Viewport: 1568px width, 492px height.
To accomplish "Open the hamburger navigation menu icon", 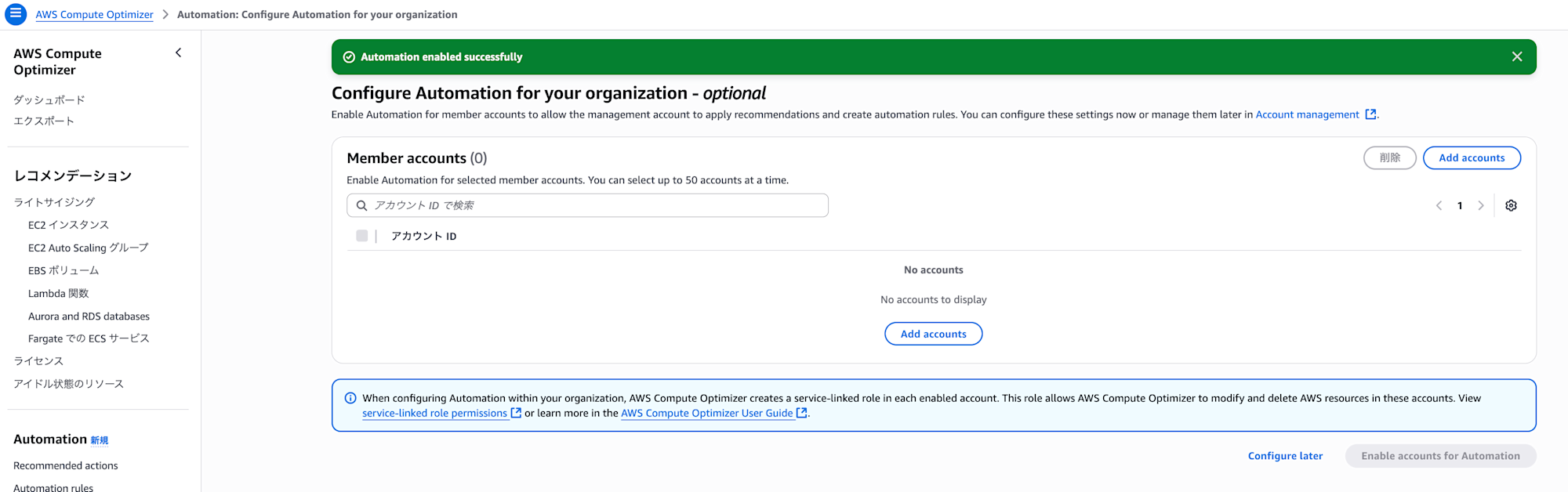I will (x=16, y=14).
